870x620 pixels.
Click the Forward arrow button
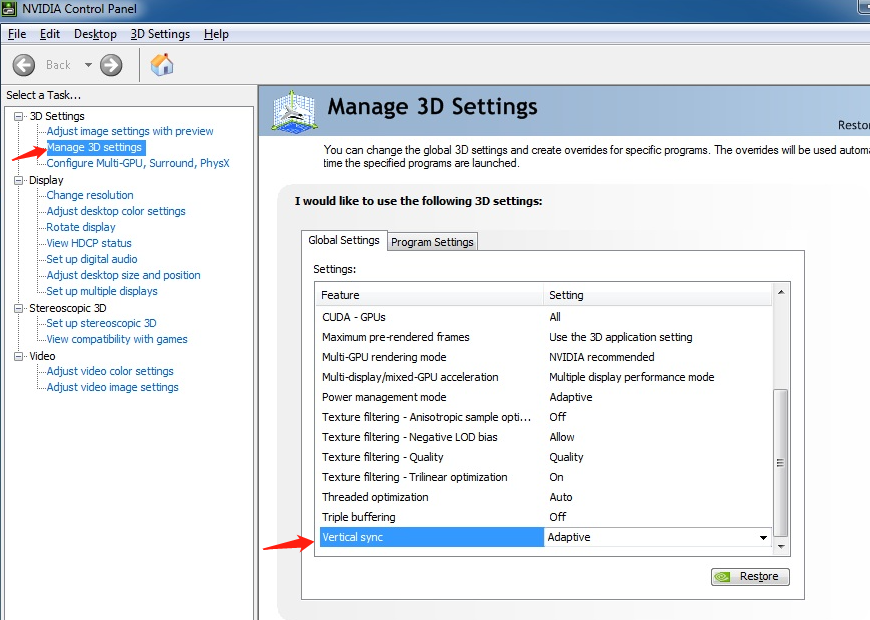111,65
